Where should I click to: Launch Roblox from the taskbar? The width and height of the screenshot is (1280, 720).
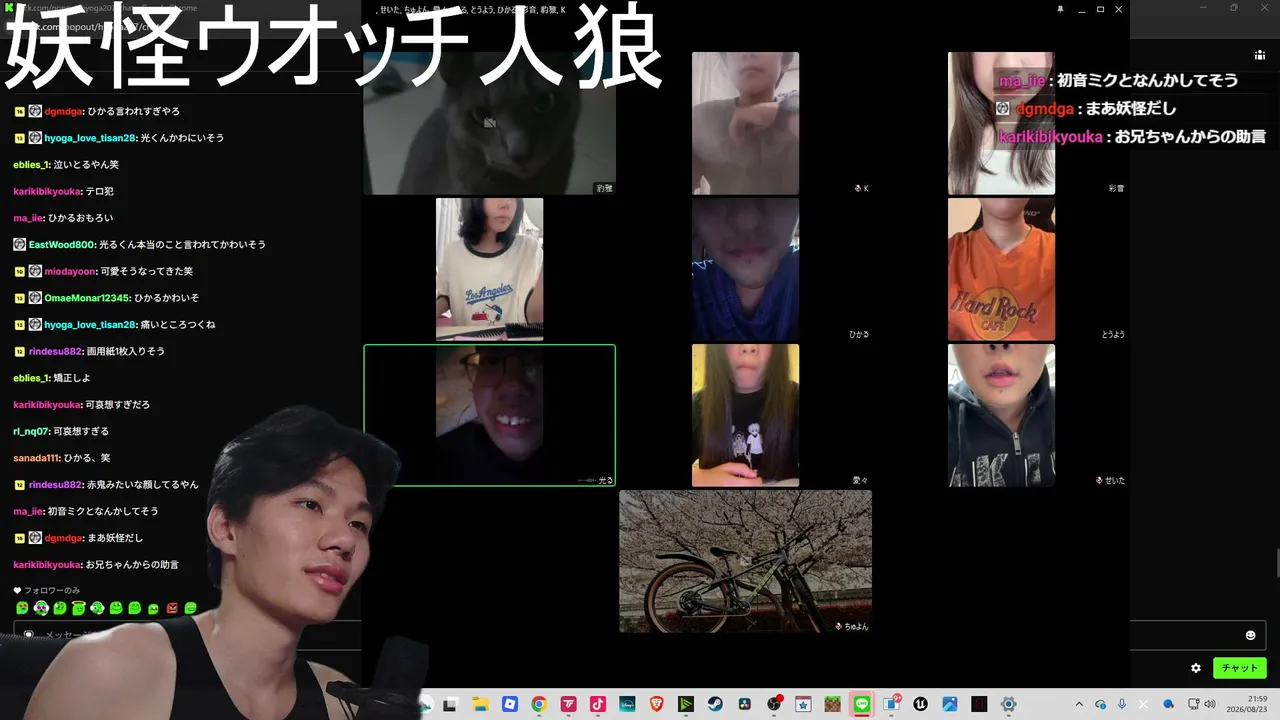point(509,704)
